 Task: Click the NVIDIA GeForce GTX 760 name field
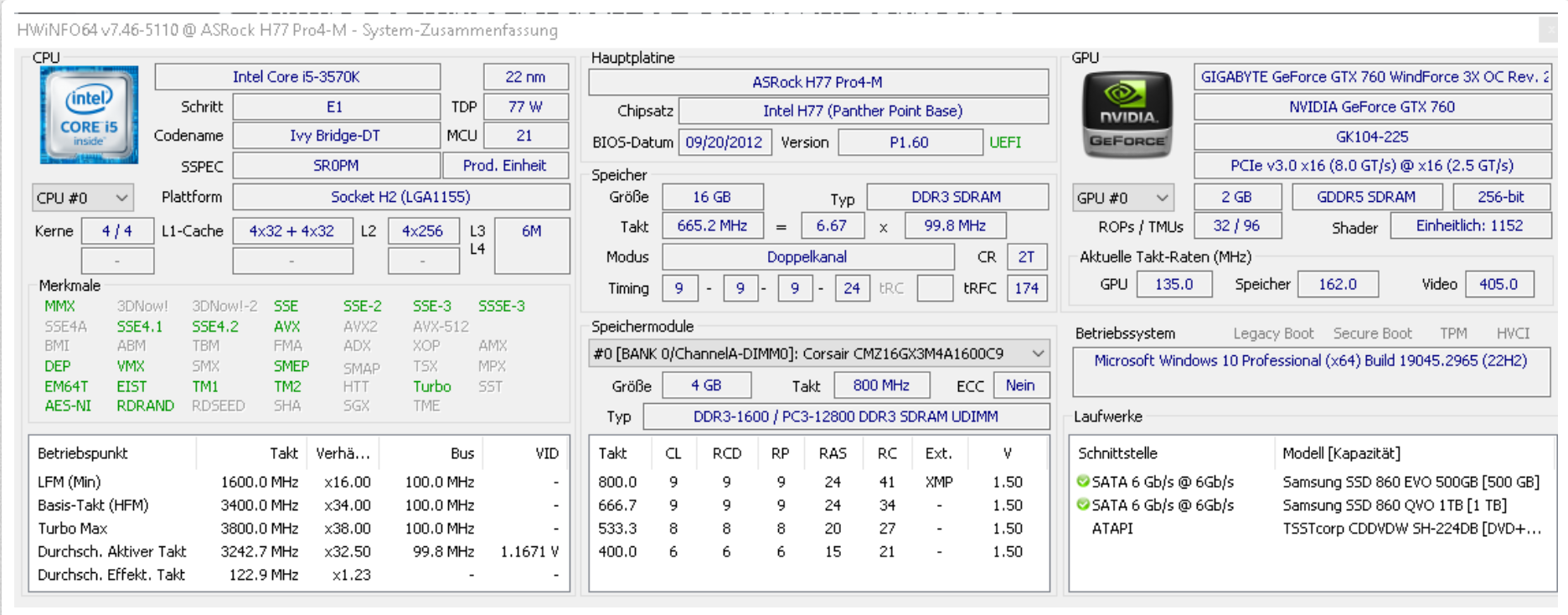pos(1373,107)
